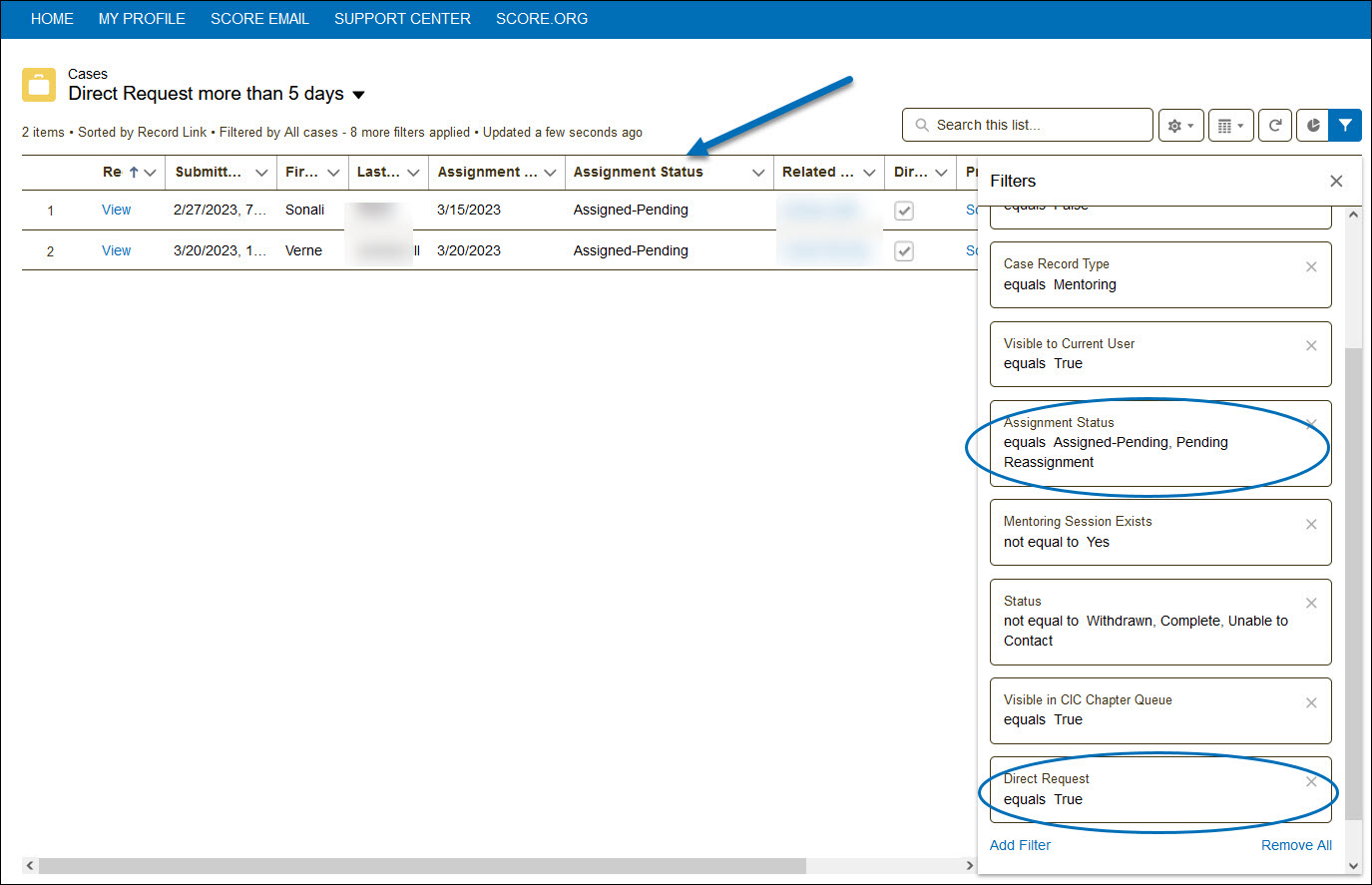Toggle Direct Request checkbox in Sonali row
1372x885 pixels.
(904, 211)
